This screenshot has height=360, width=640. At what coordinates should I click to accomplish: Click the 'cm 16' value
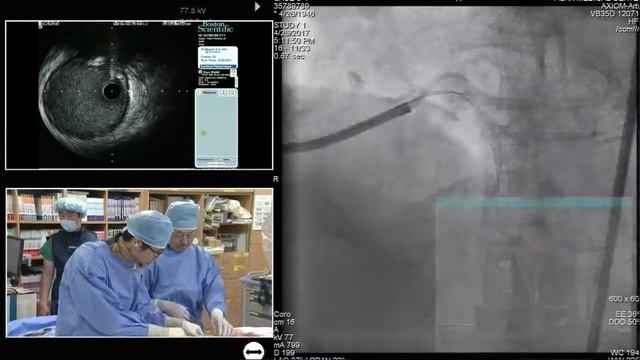(284, 322)
